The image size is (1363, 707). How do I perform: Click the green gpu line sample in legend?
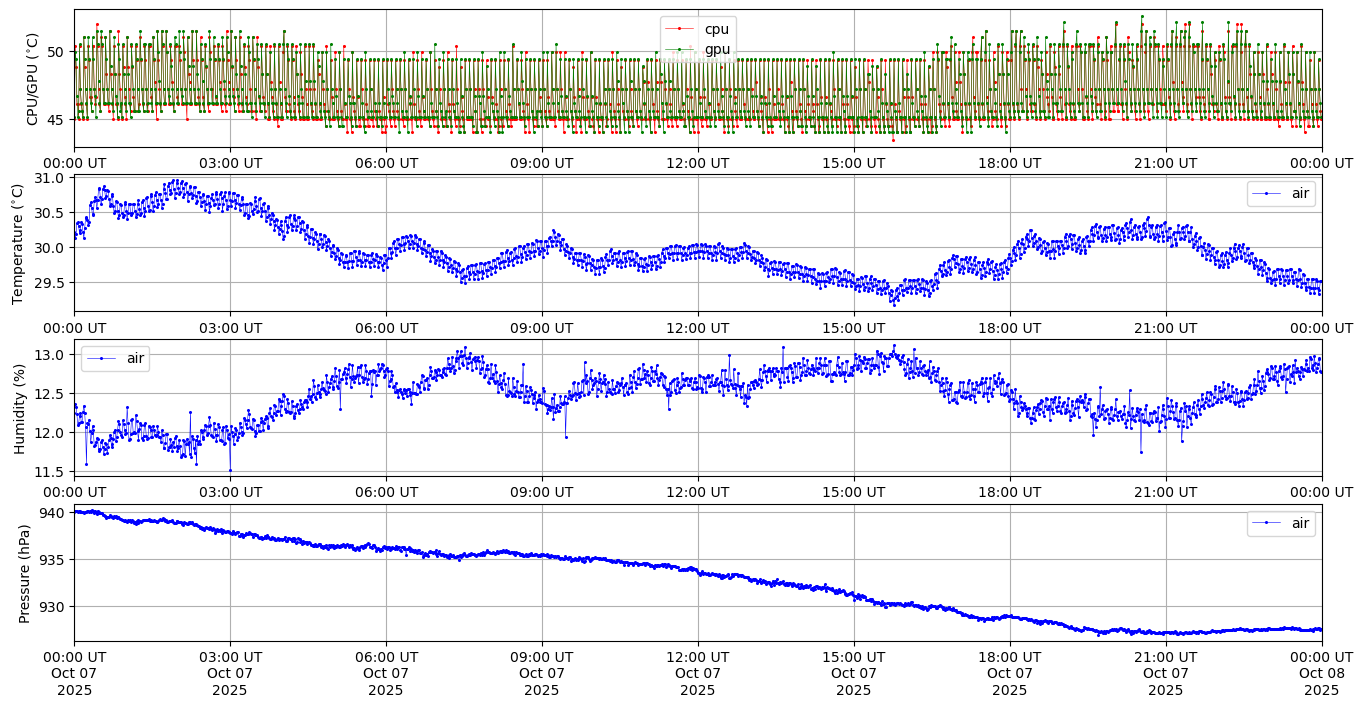pyautogui.click(x=680, y=49)
